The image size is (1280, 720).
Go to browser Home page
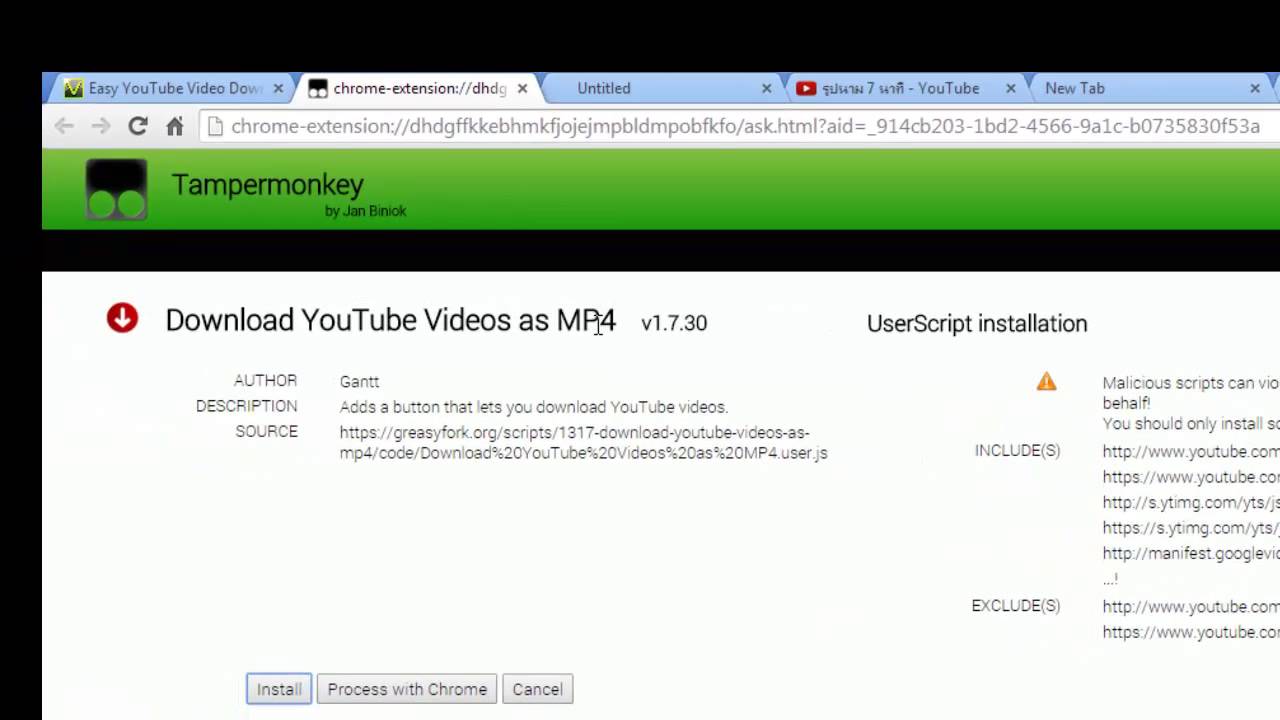pos(175,126)
